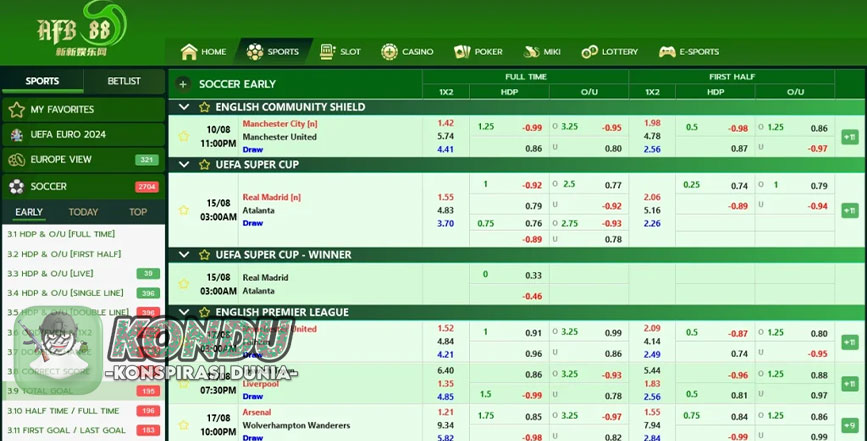The width and height of the screenshot is (867, 441).
Task: Open more bets for 17/08 03:00AM Premier League match
Action: click(x=850, y=342)
